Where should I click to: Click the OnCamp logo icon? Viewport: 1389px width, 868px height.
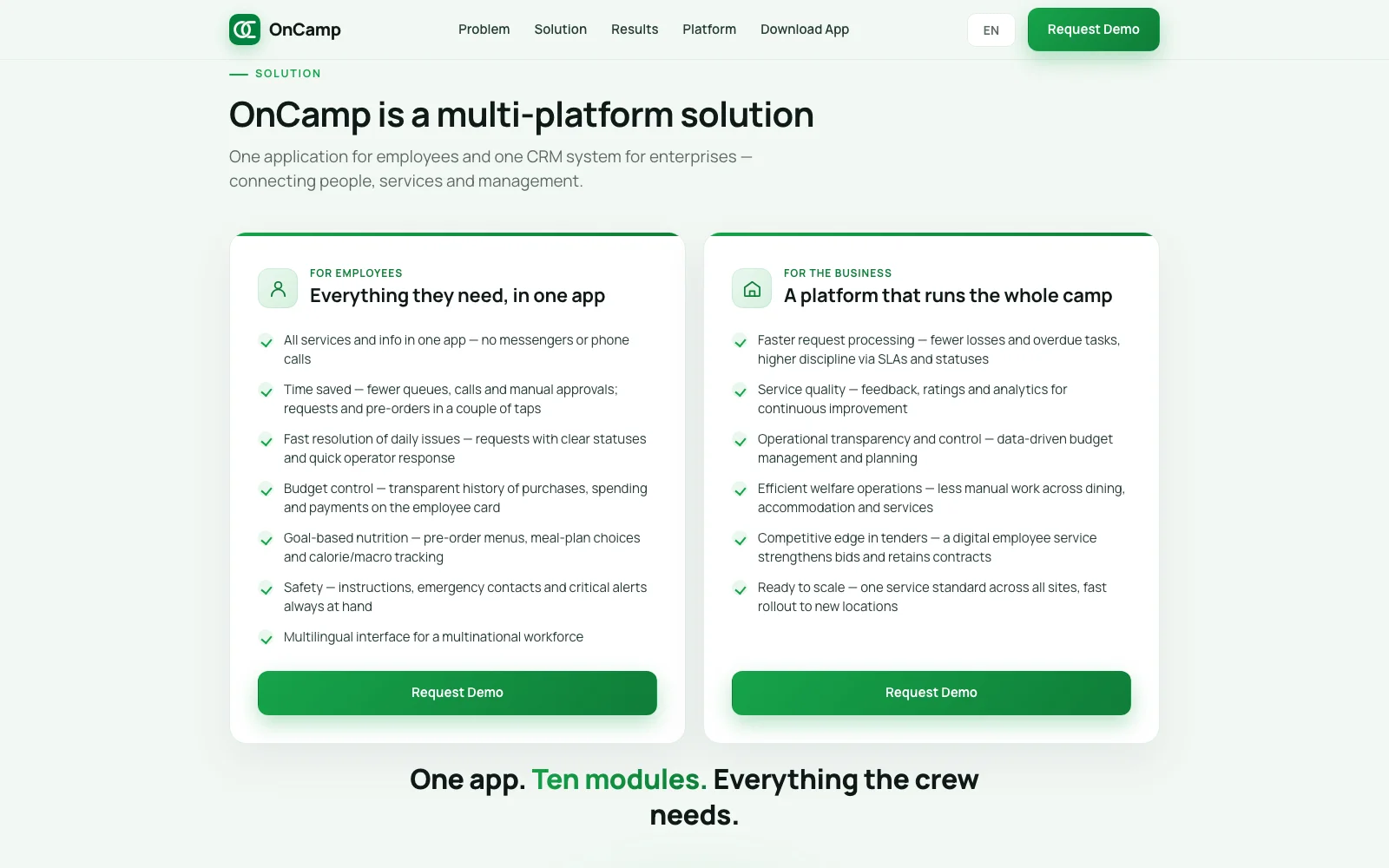click(x=245, y=30)
